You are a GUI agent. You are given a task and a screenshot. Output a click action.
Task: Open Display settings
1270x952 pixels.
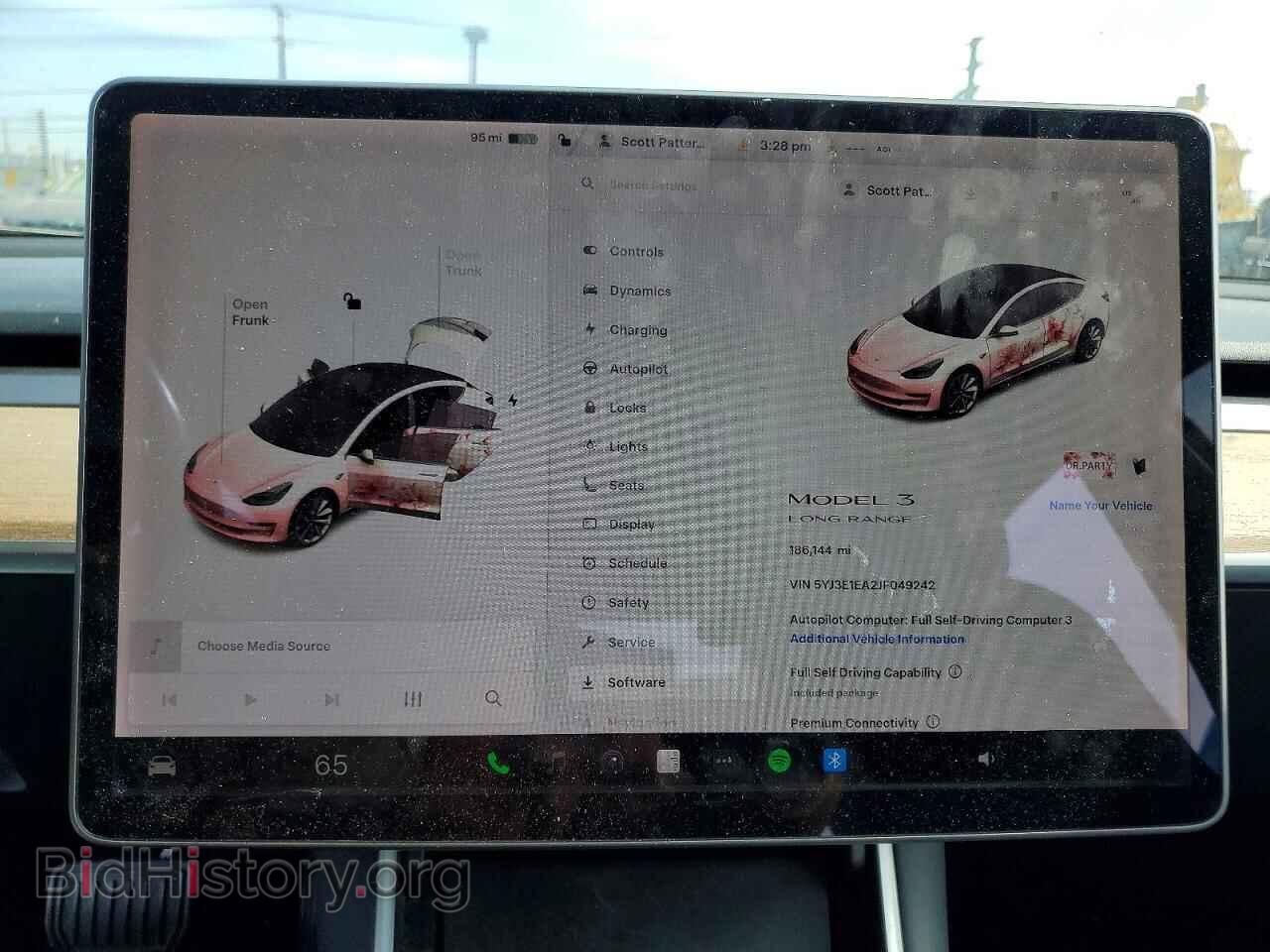[x=619, y=524]
